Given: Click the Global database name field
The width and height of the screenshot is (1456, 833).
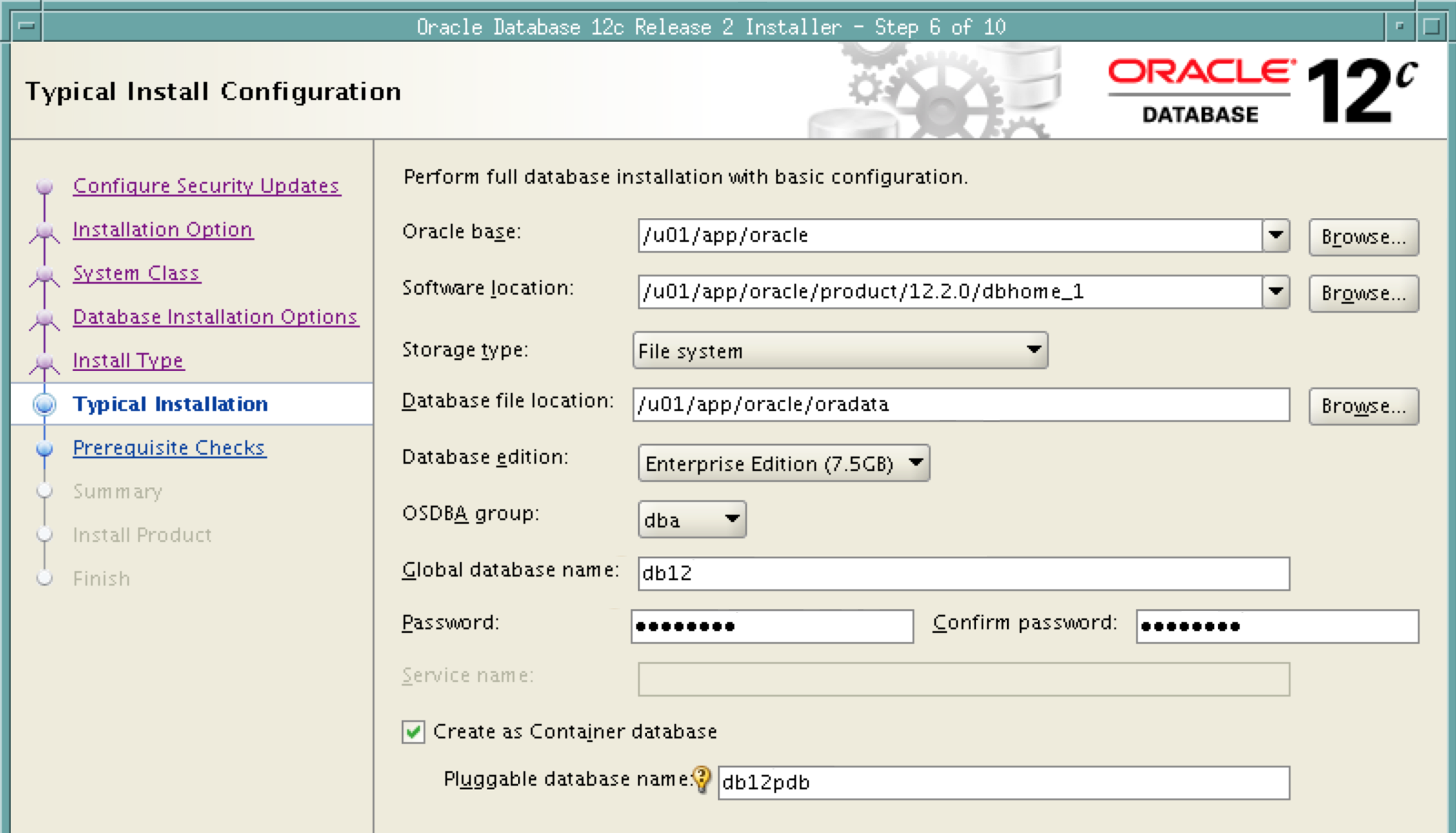Looking at the screenshot, I should click(x=963, y=574).
